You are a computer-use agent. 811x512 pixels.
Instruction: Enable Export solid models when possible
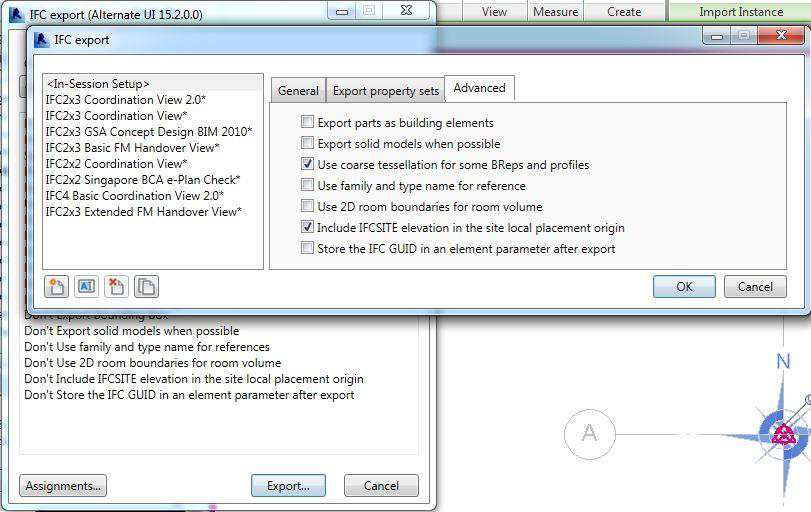[307, 143]
